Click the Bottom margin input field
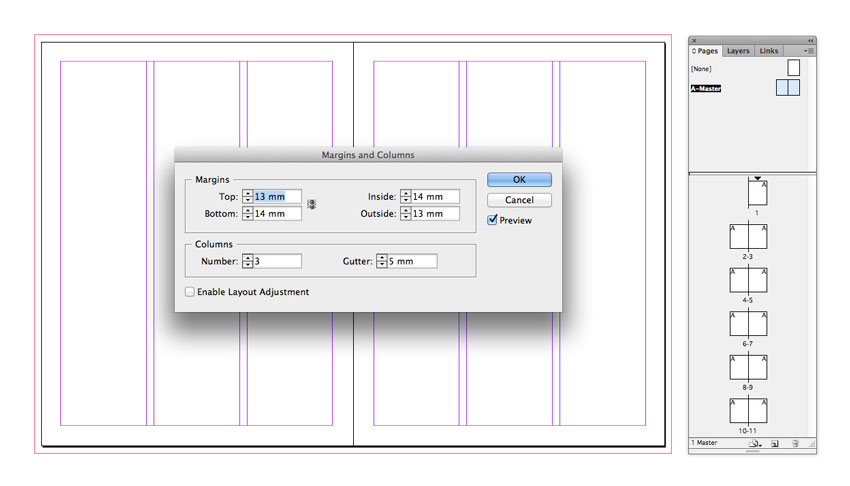 [277, 214]
